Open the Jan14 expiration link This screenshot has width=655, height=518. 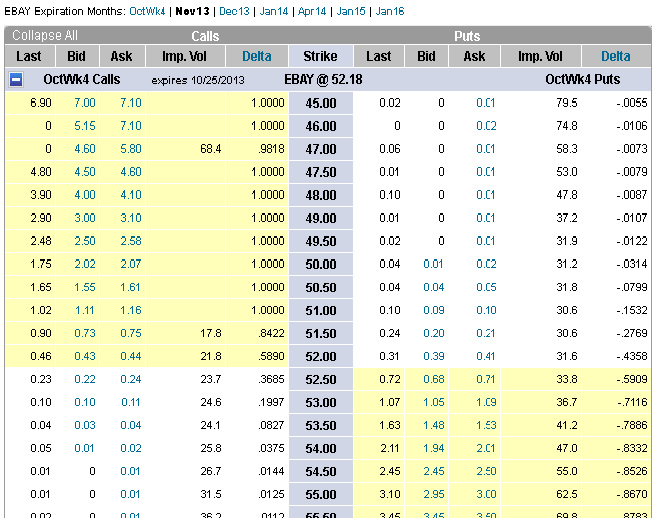(x=274, y=11)
